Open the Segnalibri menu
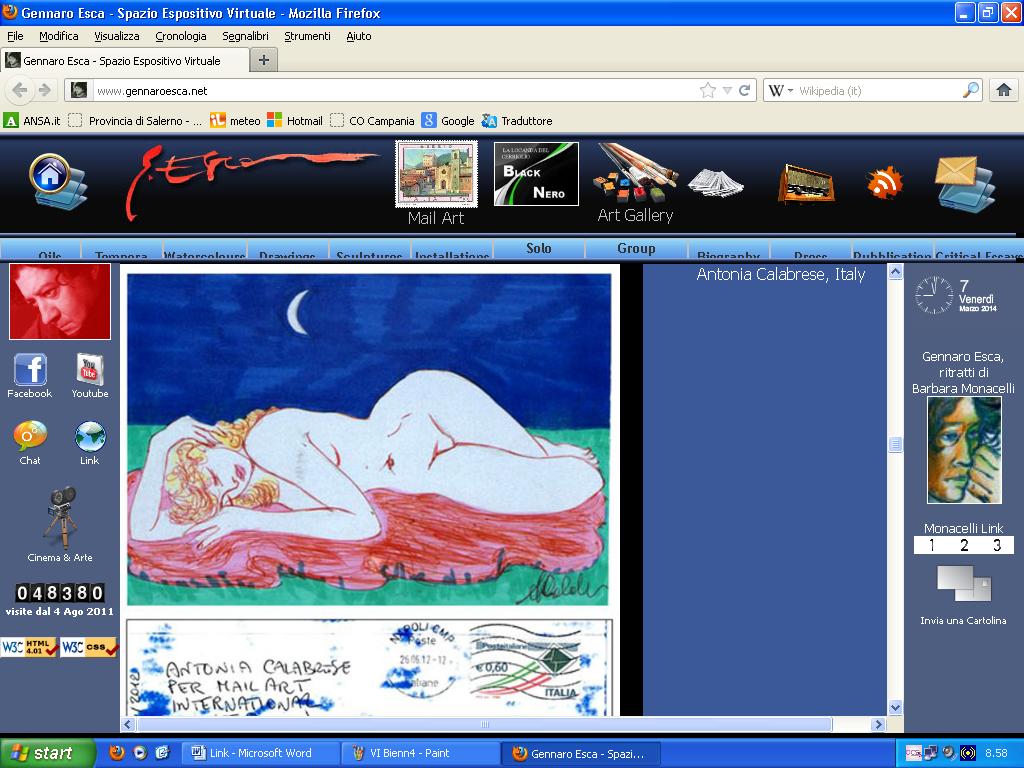 point(245,36)
